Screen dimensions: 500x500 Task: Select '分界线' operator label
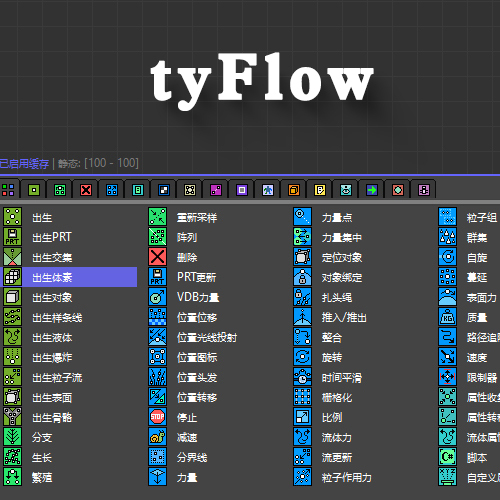(x=192, y=457)
